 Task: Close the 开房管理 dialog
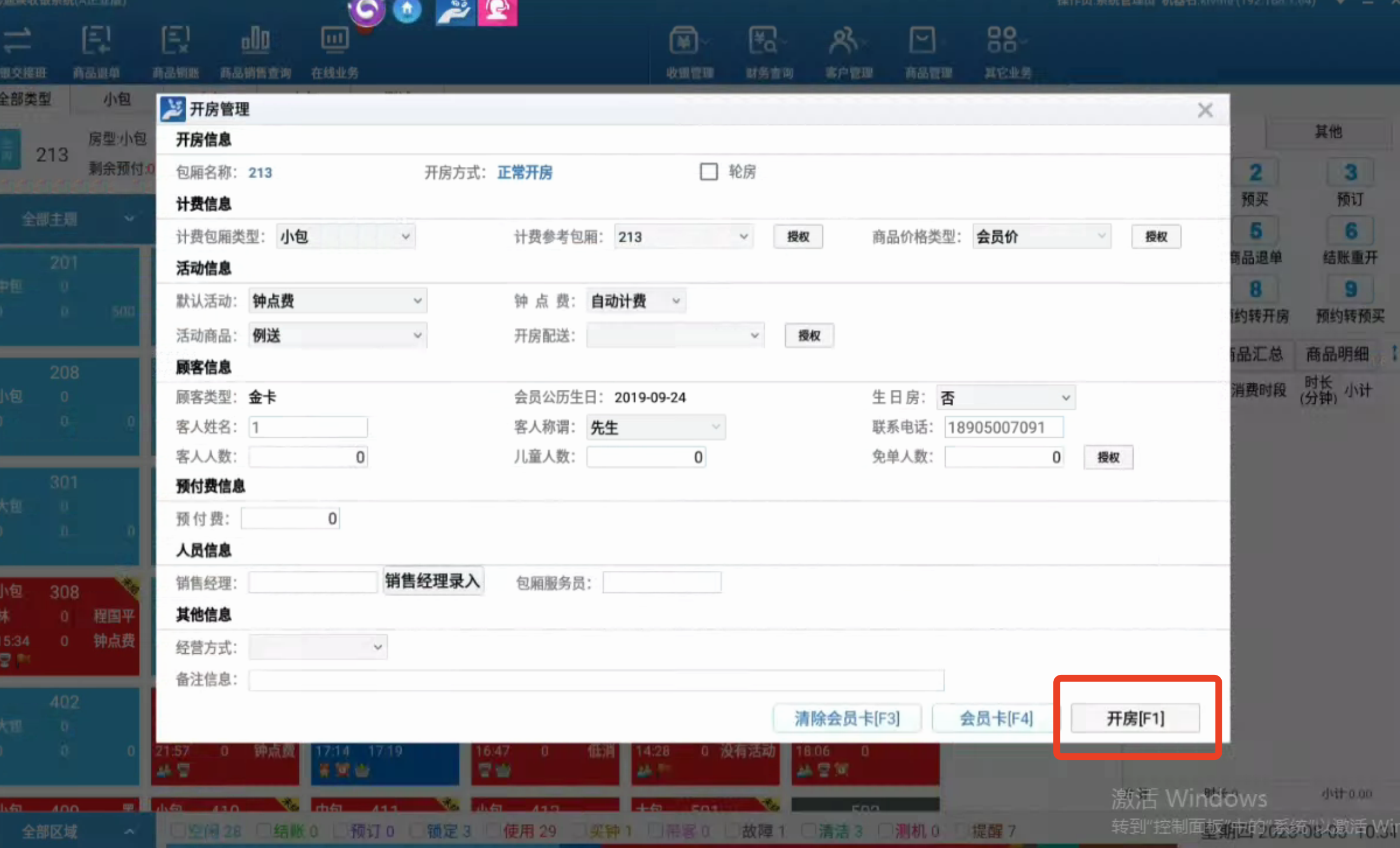(x=1205, y=110)
